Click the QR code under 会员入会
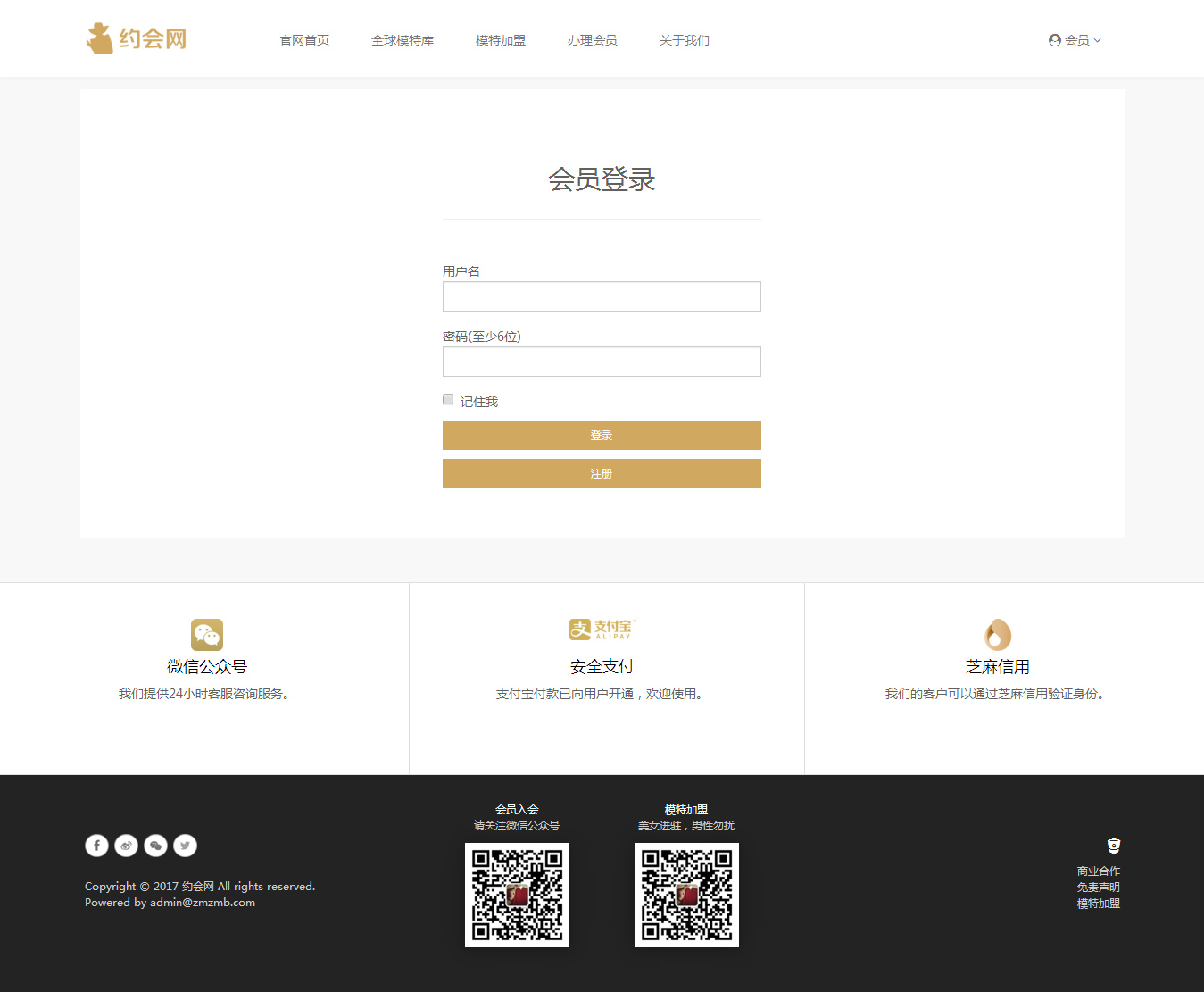 pyautogui.click(x=517, y=895)
